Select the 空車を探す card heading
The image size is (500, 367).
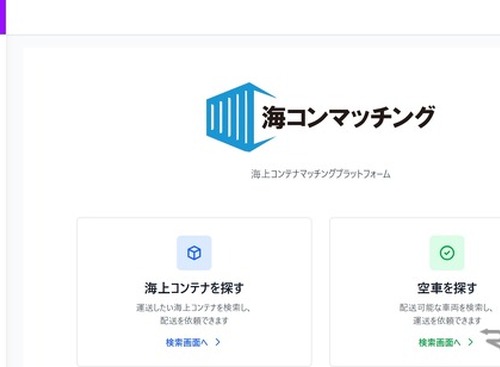[x=447, y=288]
